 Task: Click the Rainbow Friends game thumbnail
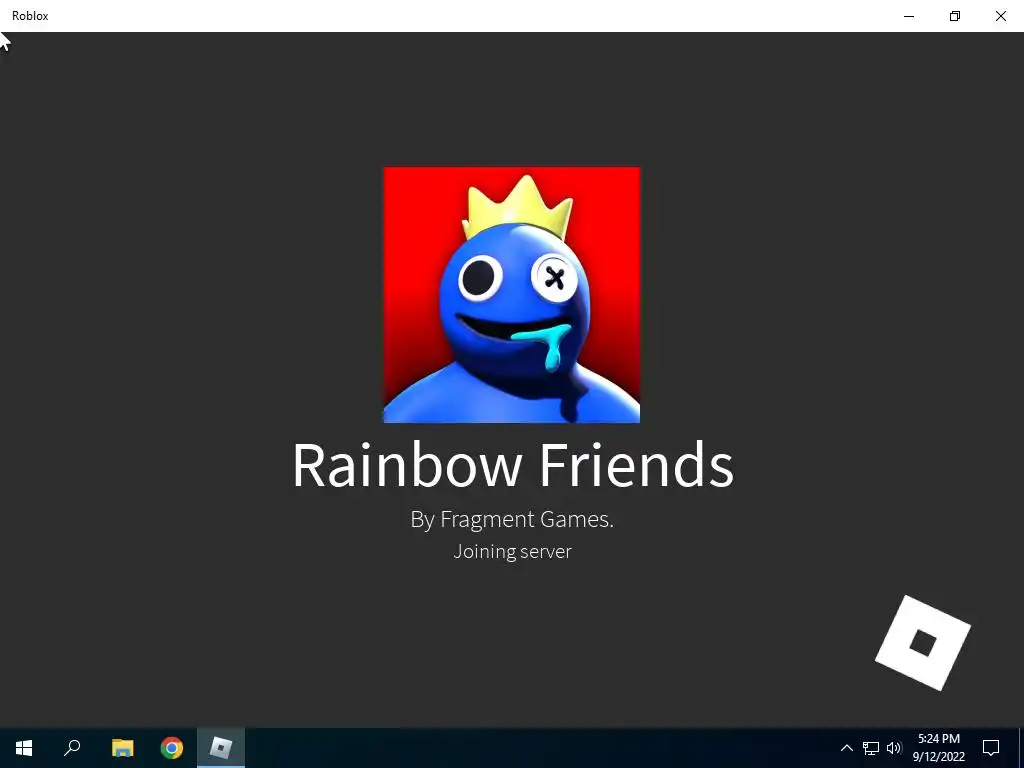coord(511,295)
